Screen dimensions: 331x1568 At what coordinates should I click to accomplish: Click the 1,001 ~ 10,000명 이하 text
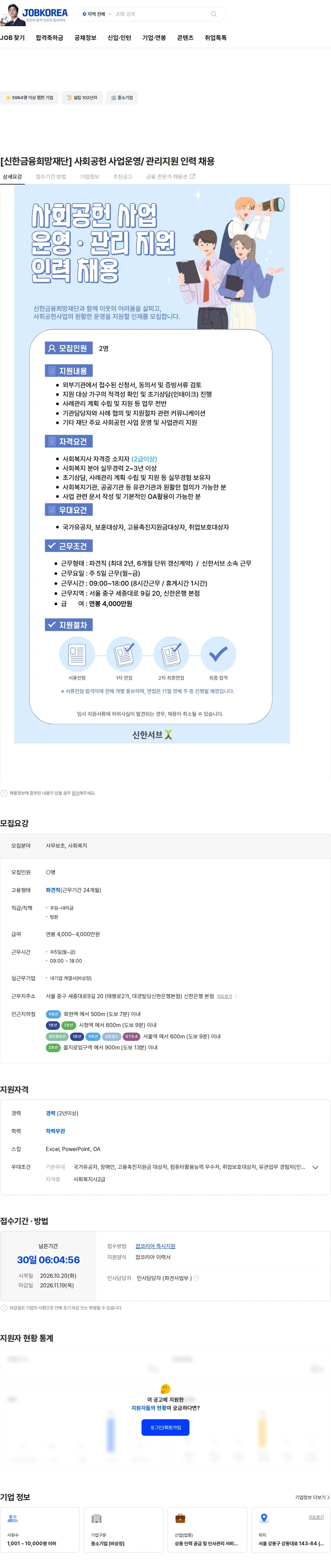(31, 1544)
